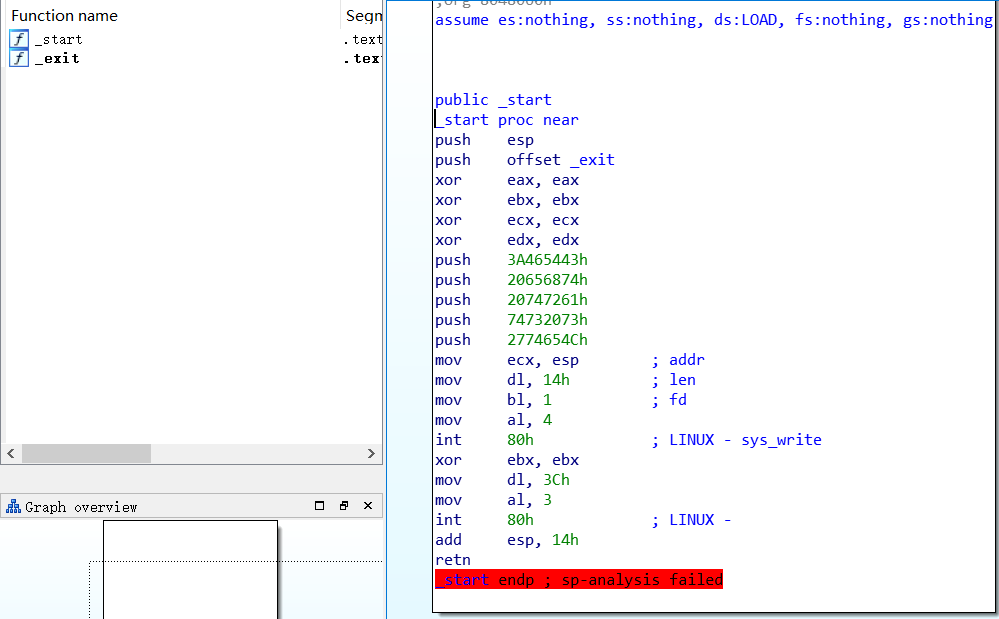This screenshot has width=999, height=619.
Task: Click 'mov bl, 1' instruction
Action: [x=493, y=400]
